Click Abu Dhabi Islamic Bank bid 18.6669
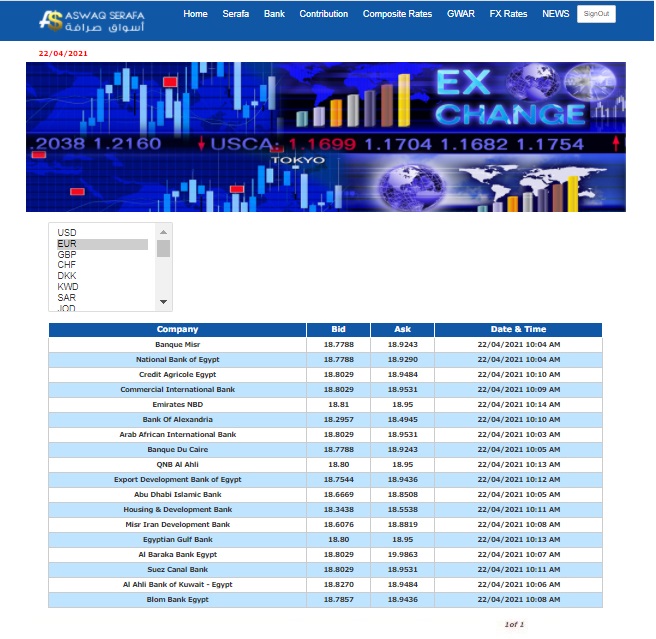Viewport: 656px width, 639px height. coord(338,495)
